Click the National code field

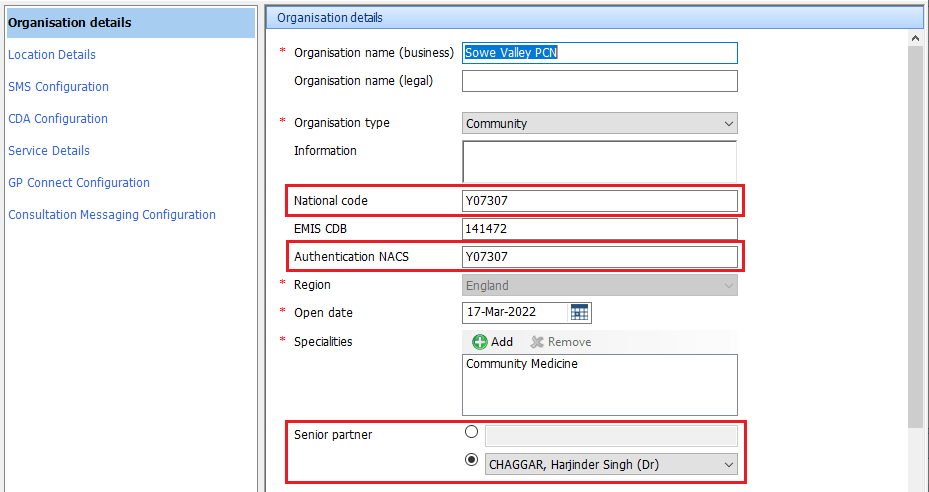click(x=600, y=201)
